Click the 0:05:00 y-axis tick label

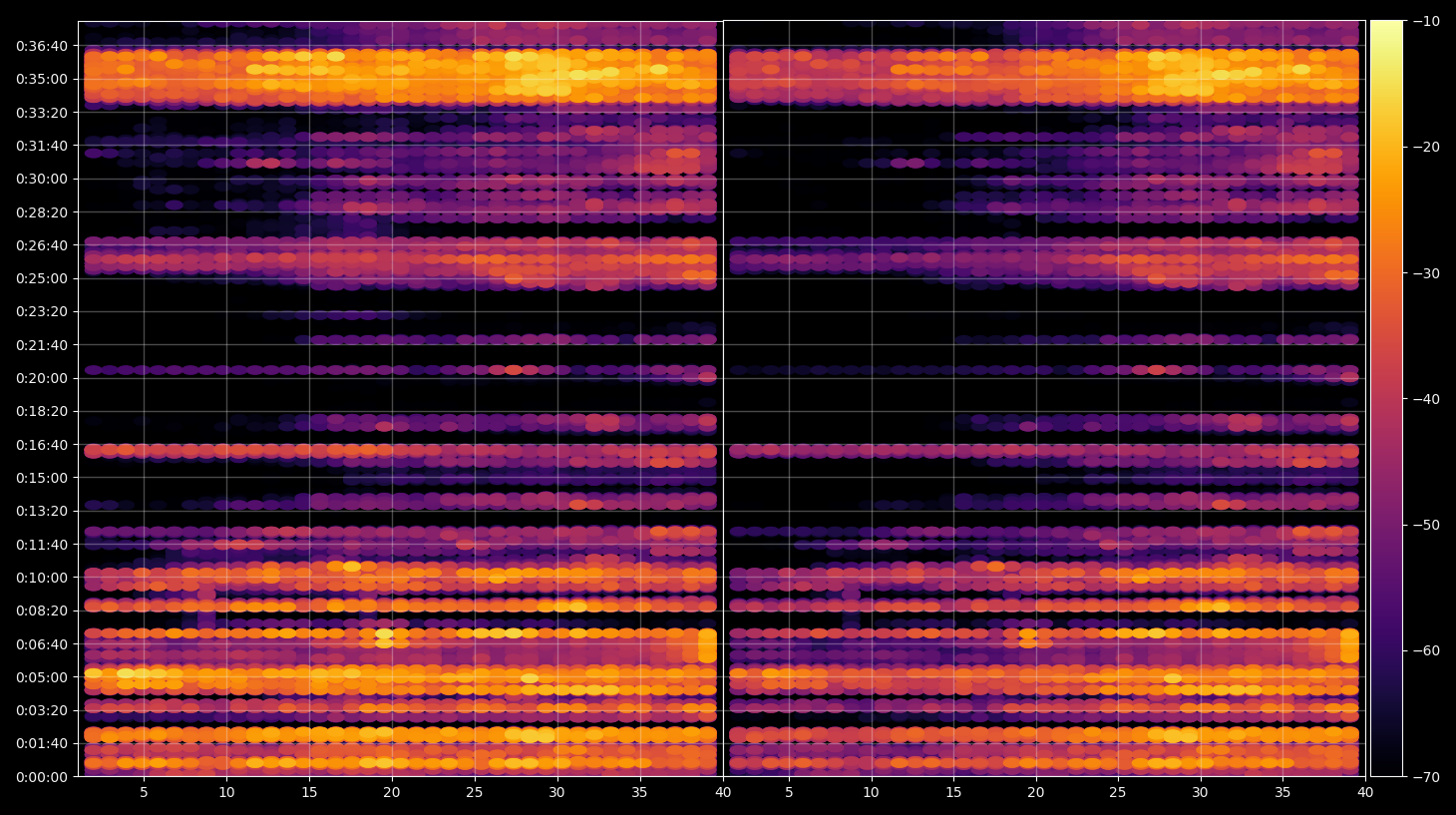(x=42, y=677)
